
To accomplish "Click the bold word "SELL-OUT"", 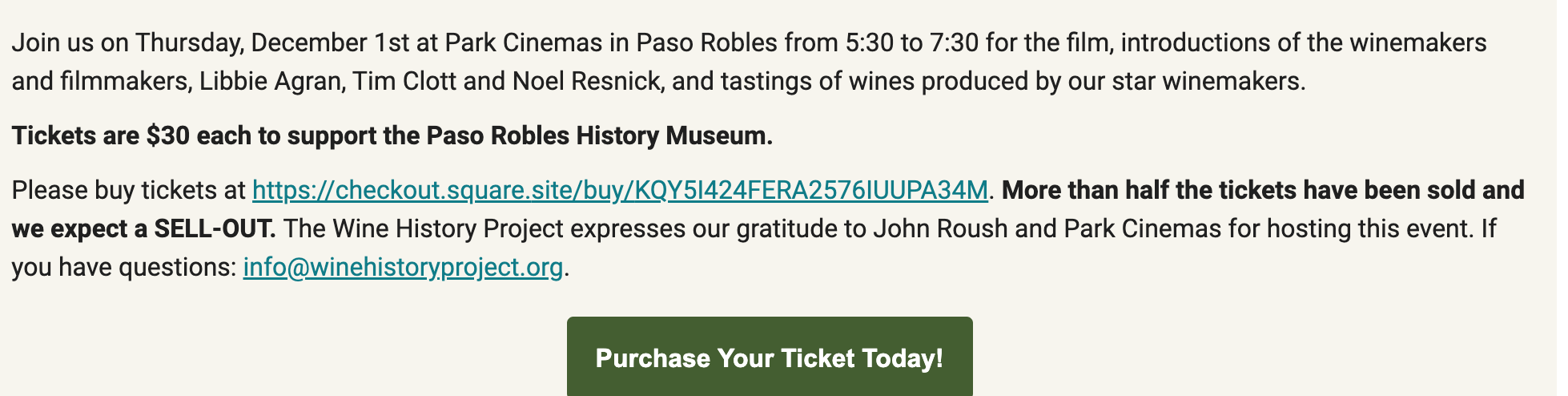I will (x=215, y=228).
